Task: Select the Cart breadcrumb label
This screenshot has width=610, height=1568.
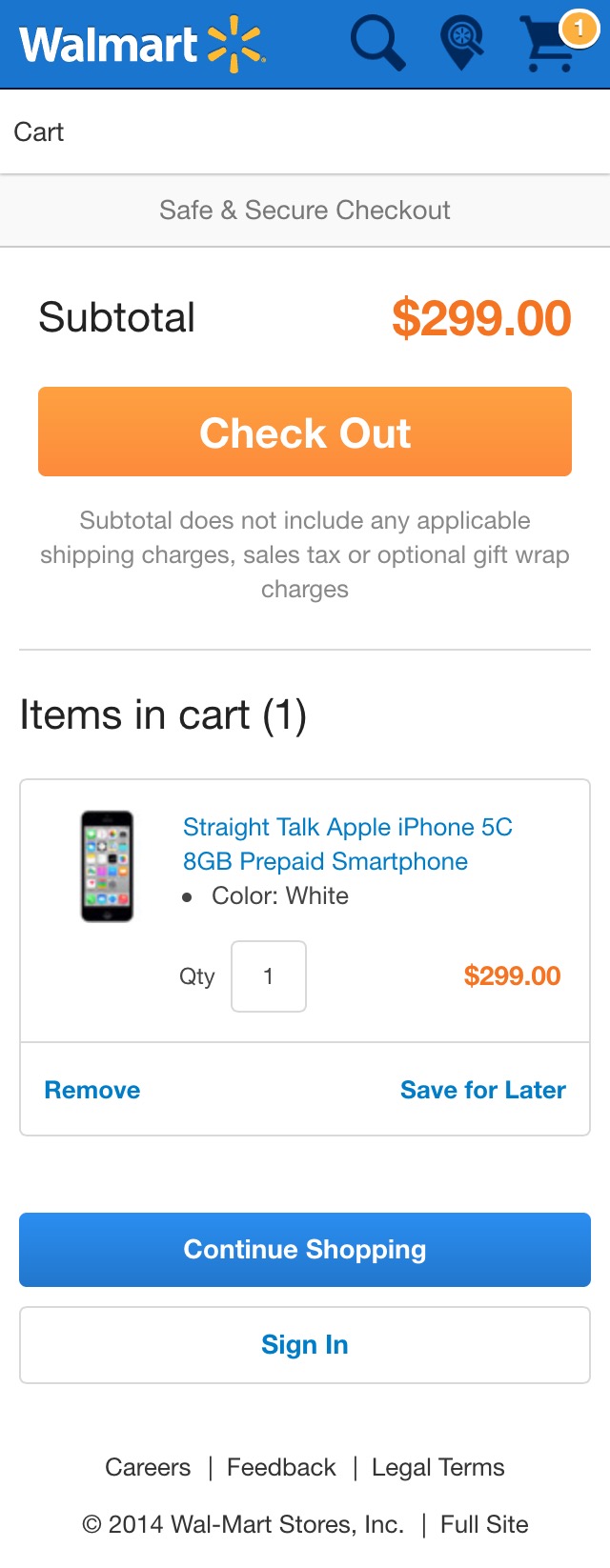Action: tap(39, 131)
